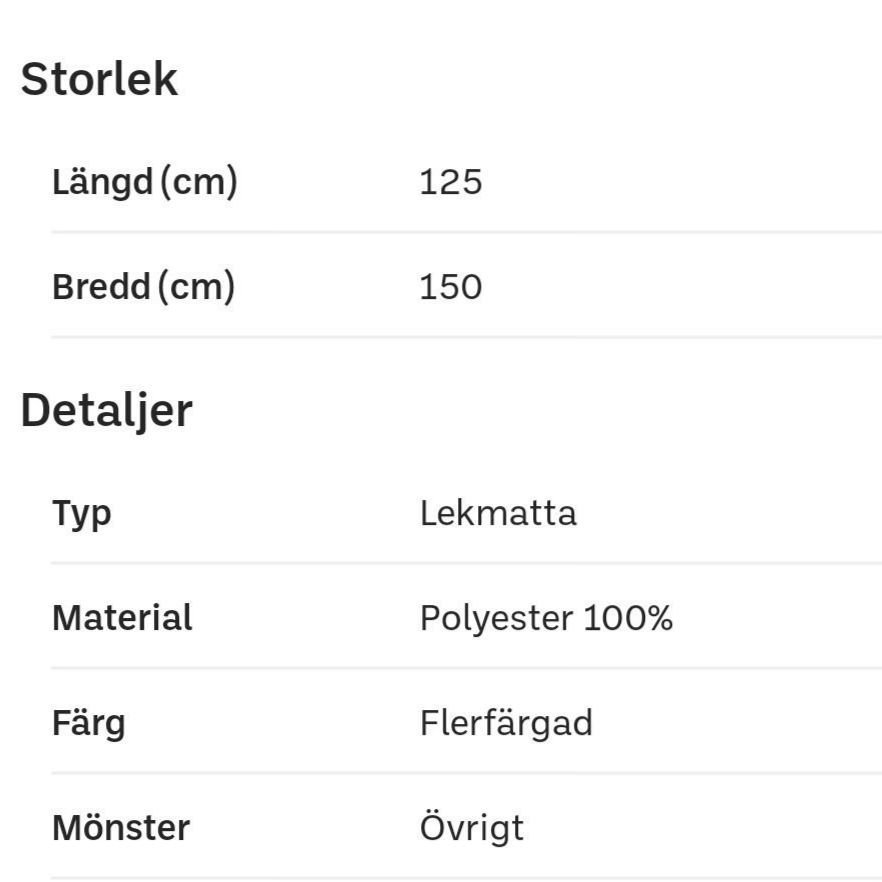
Task: Click the Polyester 100% value
Action: tap(546, 619)
